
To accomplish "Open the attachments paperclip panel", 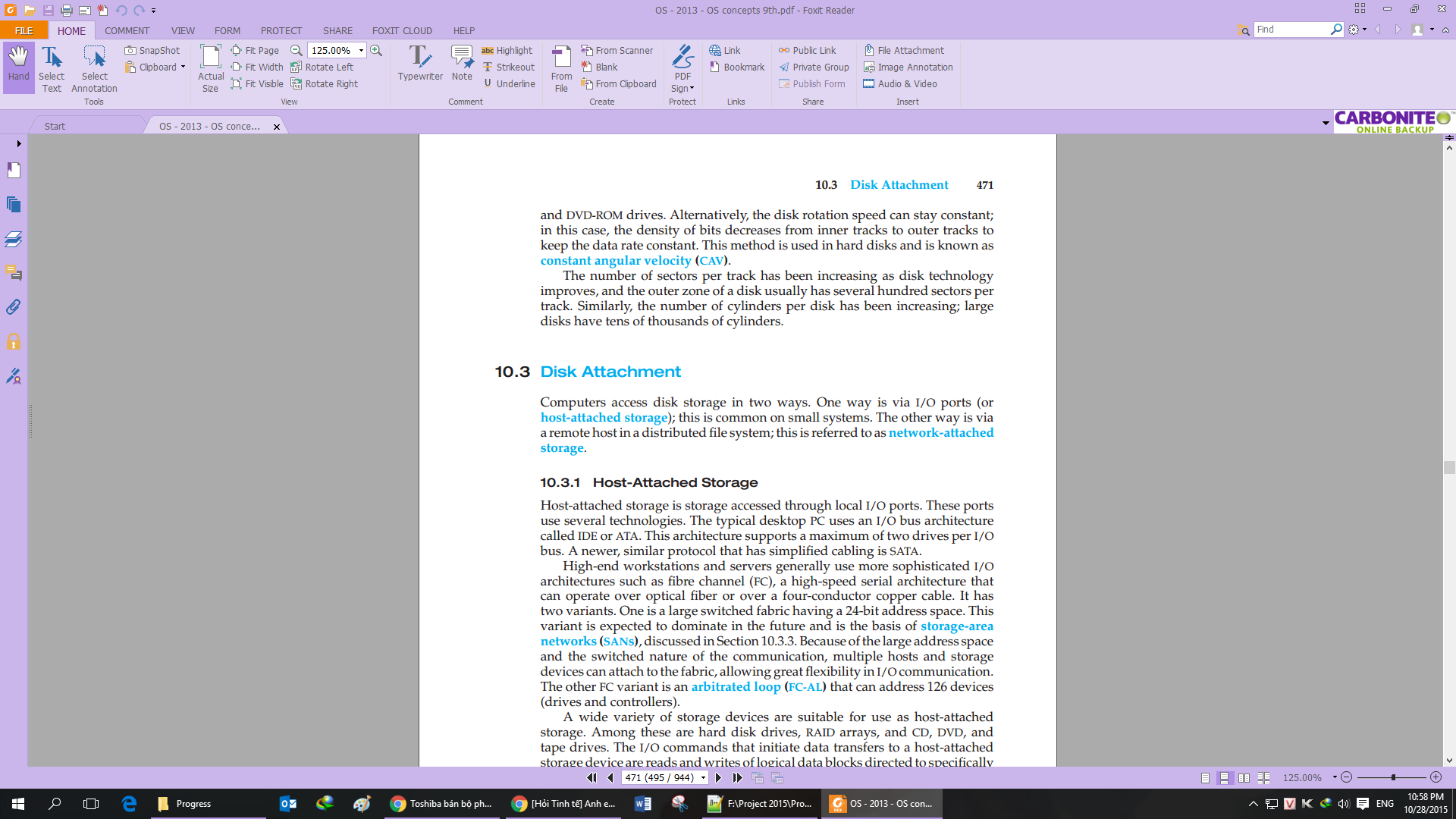I will click(14, 307).
